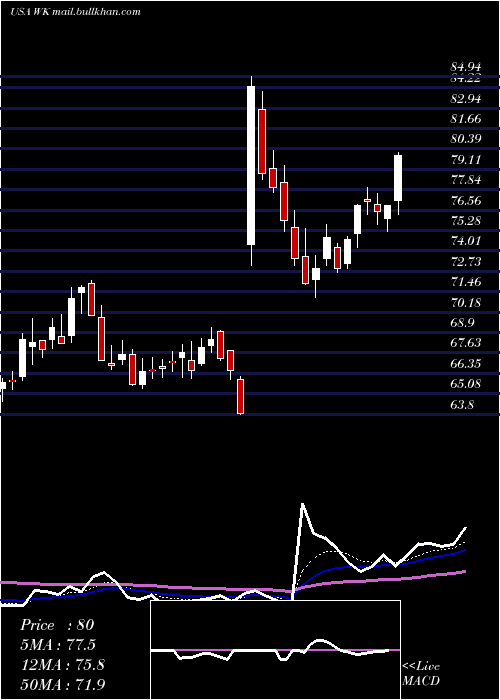Click the 74.01 price axis label

point(466,241)
